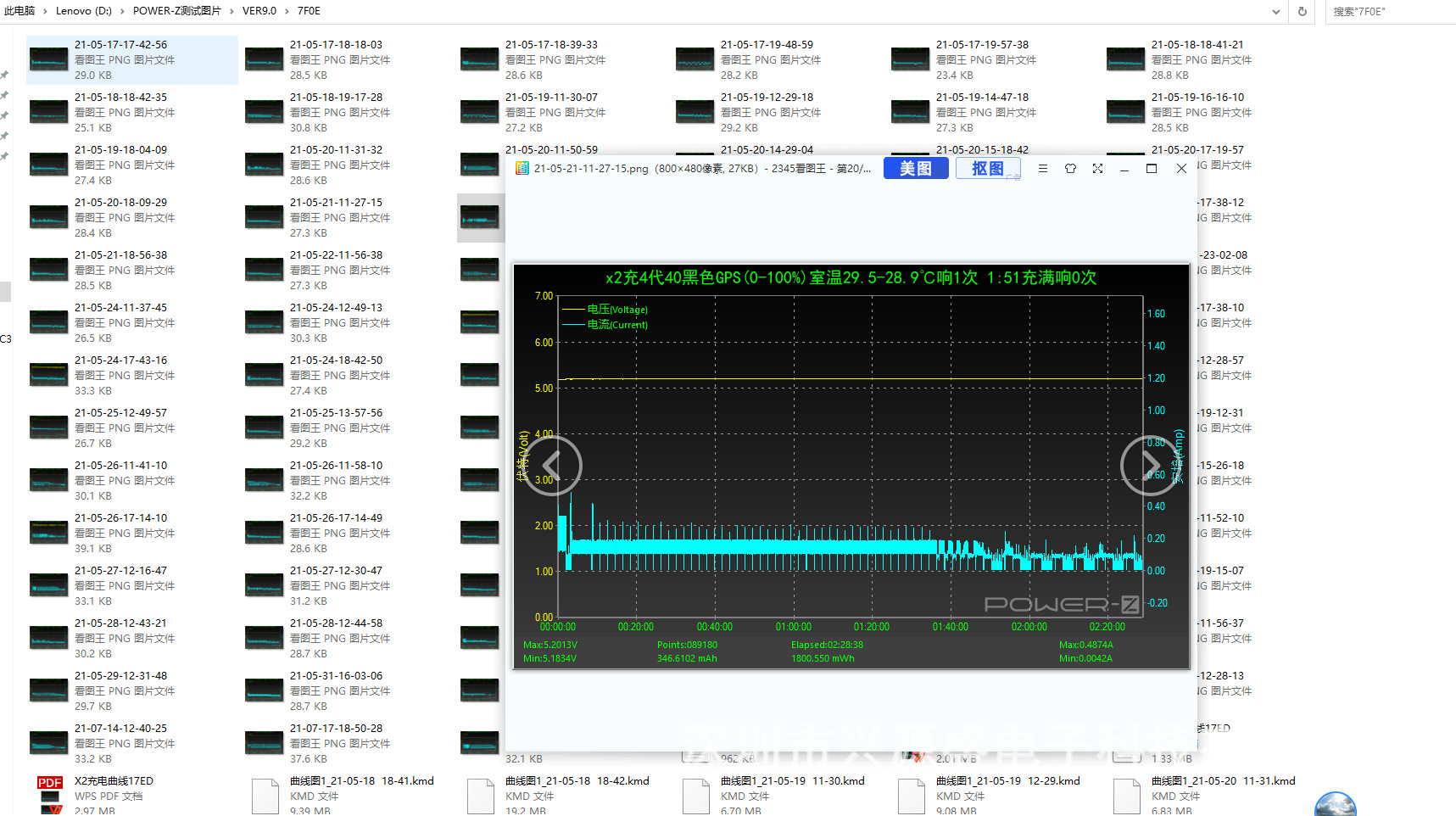The height and width of the screenshot is (816, 1456).
Task: Expand the address bar history dropdown
Action: coord(1276,11)
